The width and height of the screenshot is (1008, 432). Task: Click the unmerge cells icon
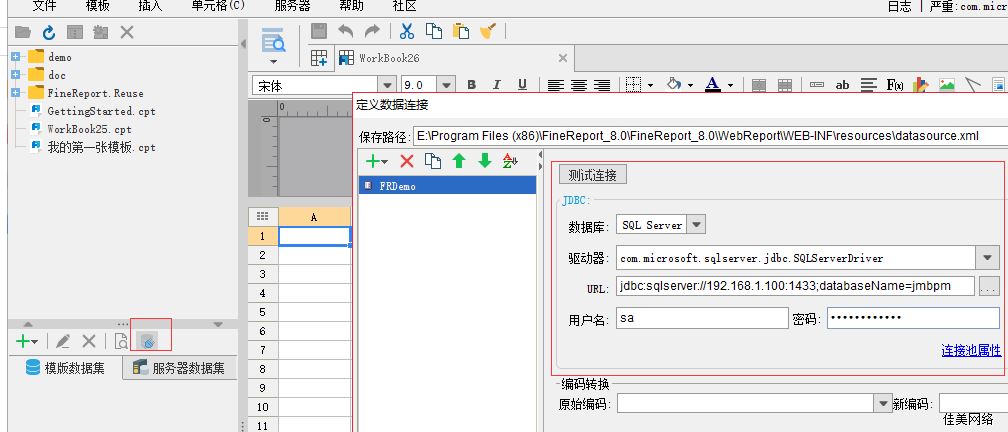coord(784,85)
